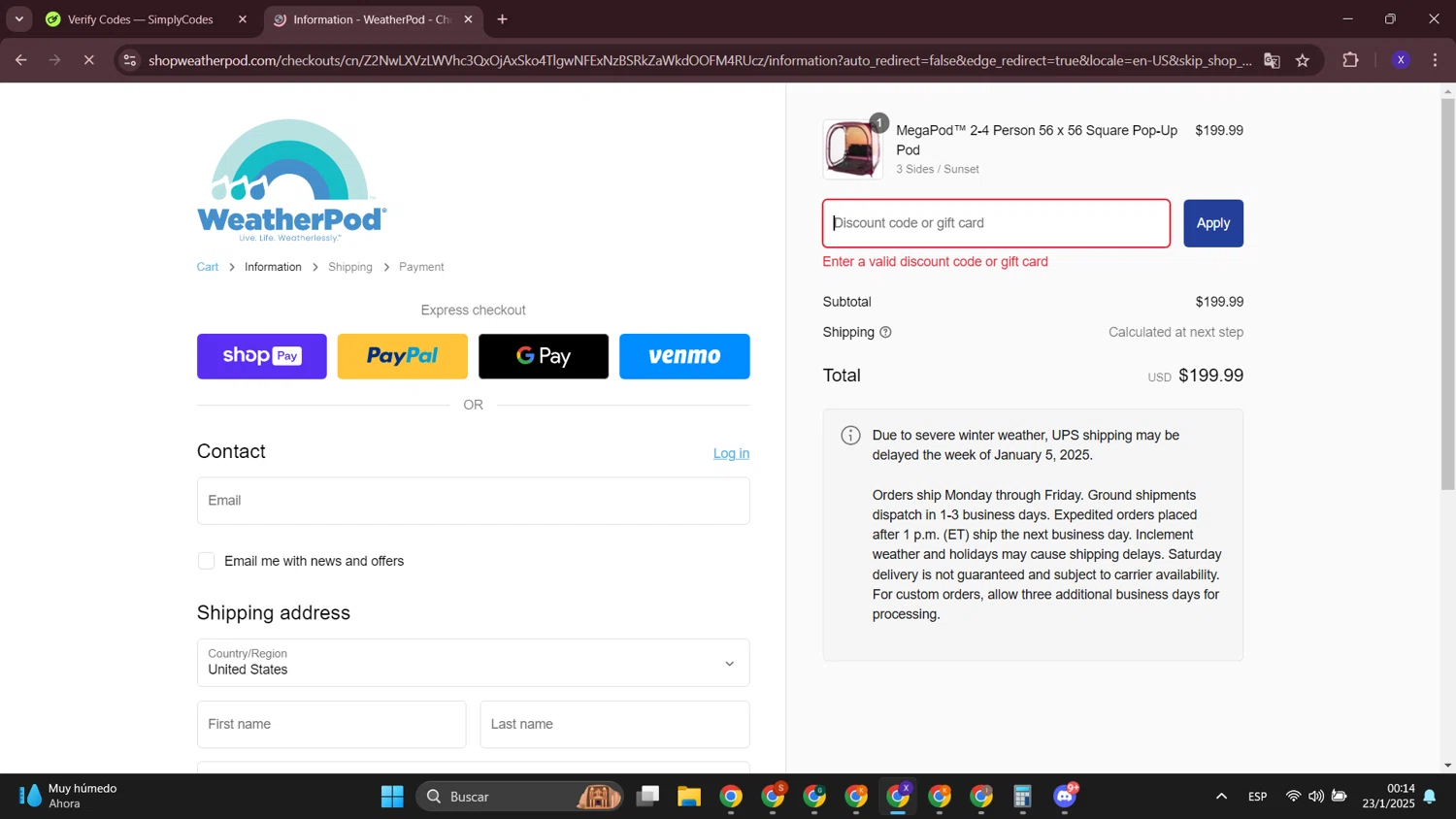1456x819 pixels.
Task: Stop loading the page
Action: point(88,60)
